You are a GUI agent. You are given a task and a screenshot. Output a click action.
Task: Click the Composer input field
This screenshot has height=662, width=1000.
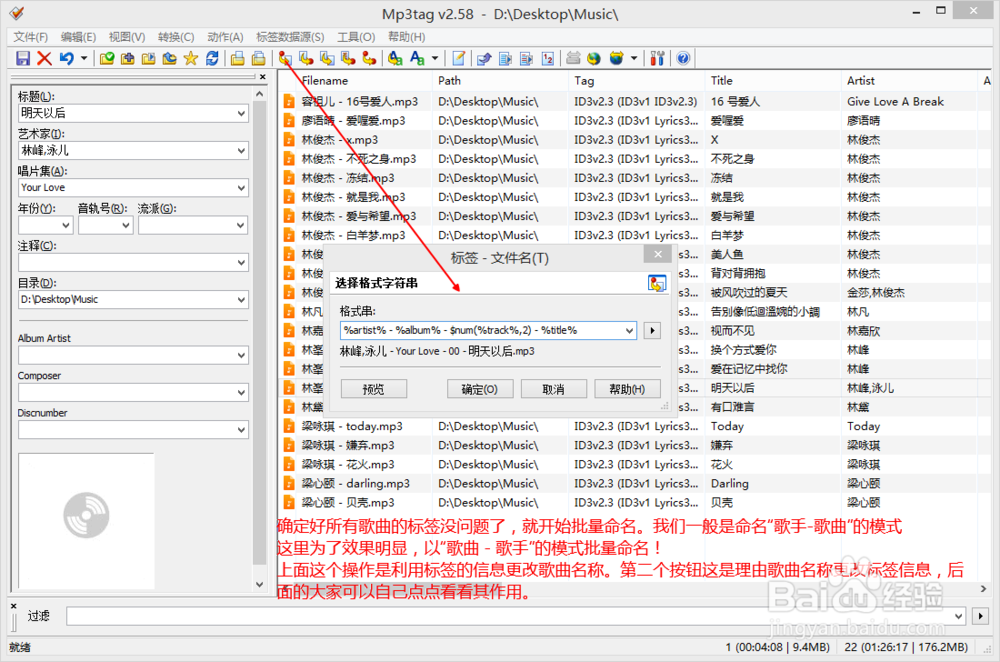(133, 392)
